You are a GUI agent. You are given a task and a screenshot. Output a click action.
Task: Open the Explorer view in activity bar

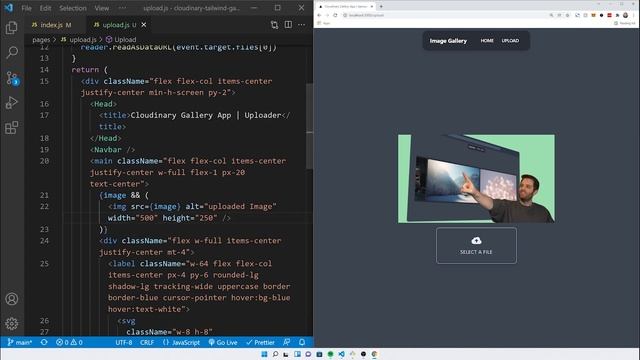click(11, 27)
